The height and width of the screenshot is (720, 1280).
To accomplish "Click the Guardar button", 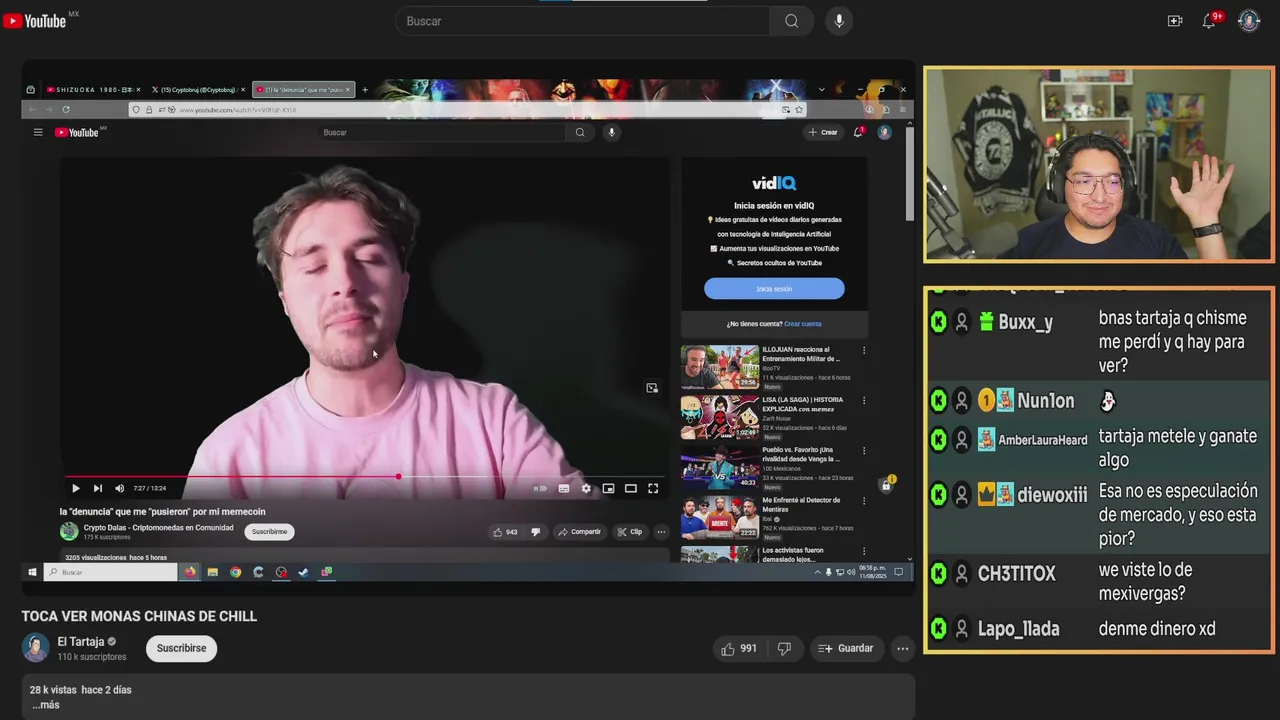I will (846, 649).
